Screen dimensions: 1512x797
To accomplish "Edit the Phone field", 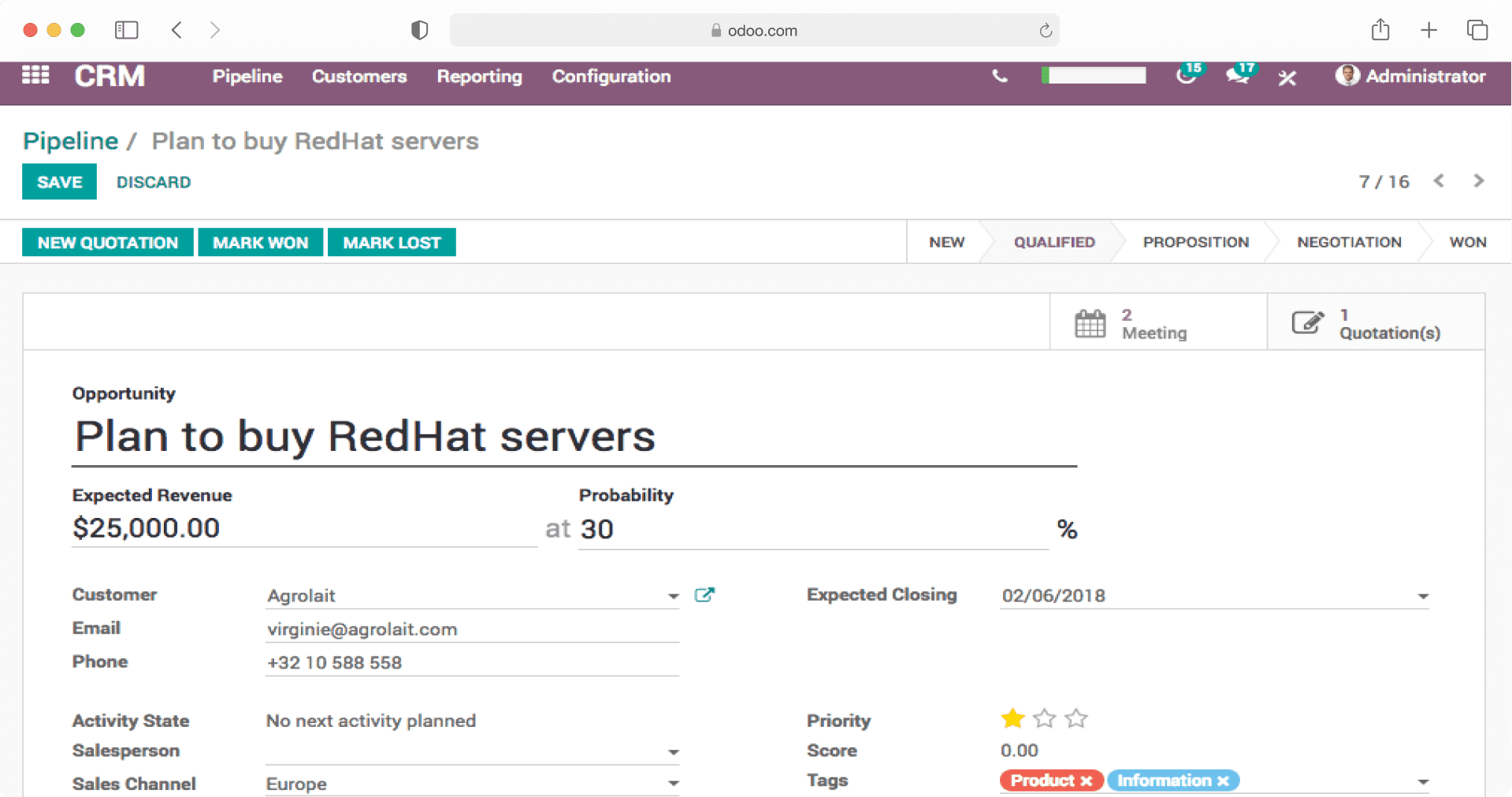I will (x=472, y=662).
